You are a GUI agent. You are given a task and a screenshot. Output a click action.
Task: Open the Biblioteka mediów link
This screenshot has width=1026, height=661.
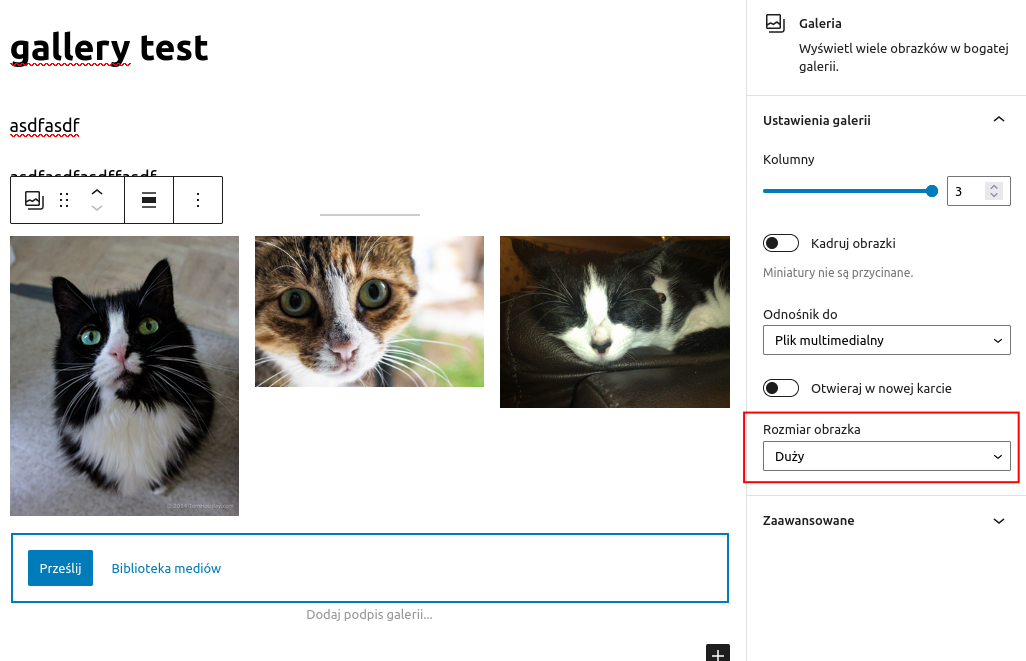coord(166,568)
